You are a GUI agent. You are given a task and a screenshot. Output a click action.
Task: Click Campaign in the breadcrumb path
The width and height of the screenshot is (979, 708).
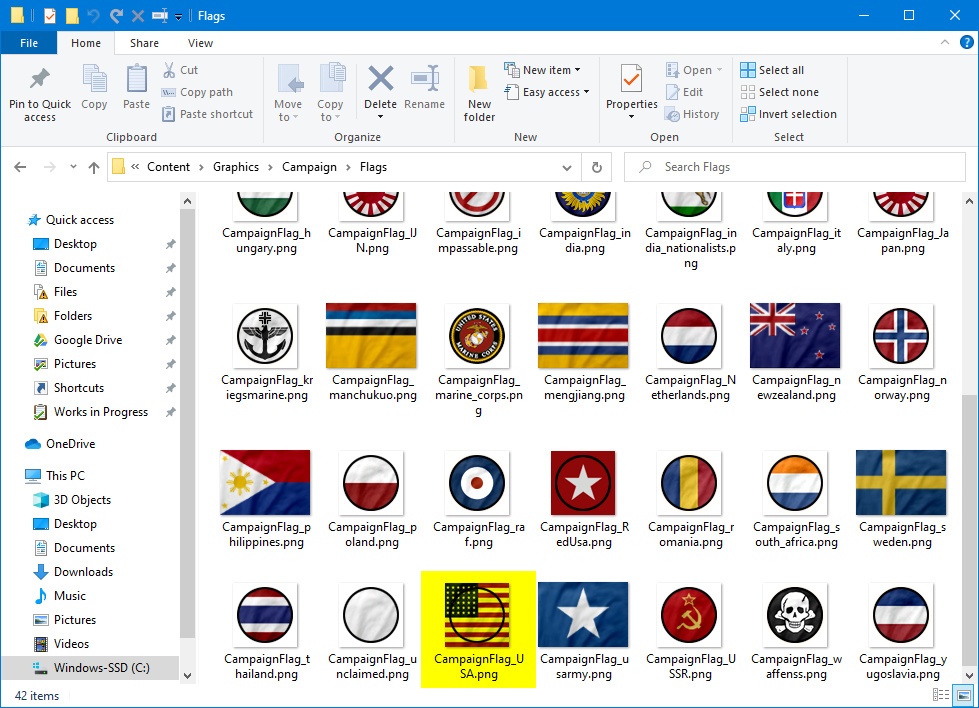point(309,167)
